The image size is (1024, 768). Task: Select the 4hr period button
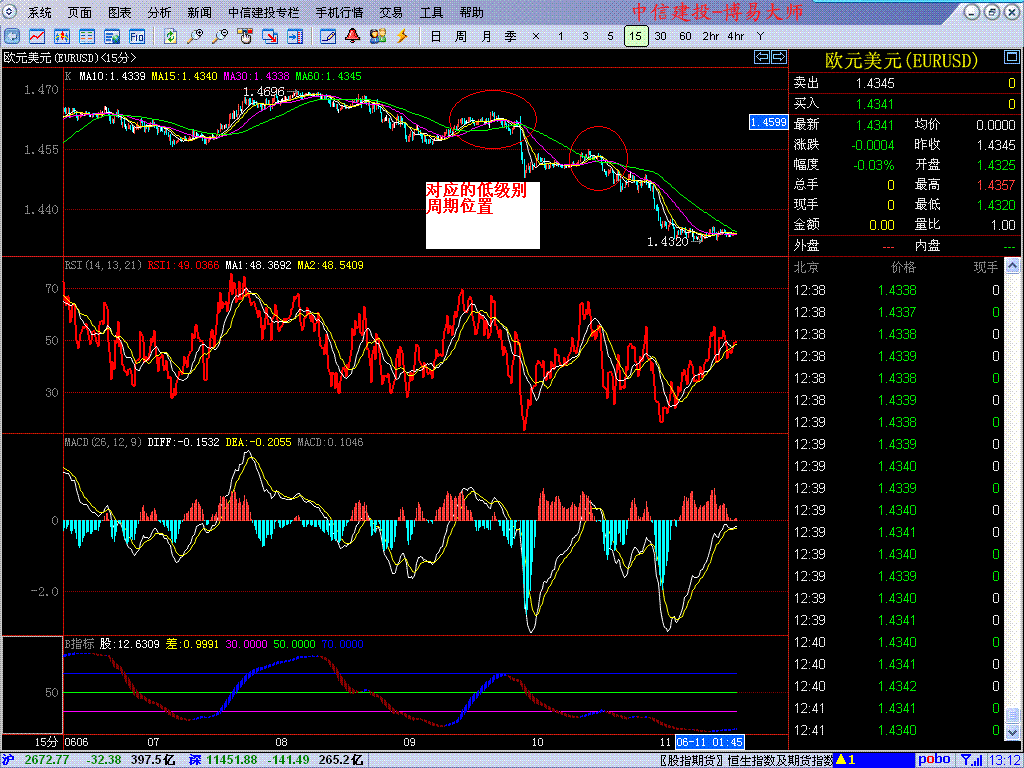[735, 36]
